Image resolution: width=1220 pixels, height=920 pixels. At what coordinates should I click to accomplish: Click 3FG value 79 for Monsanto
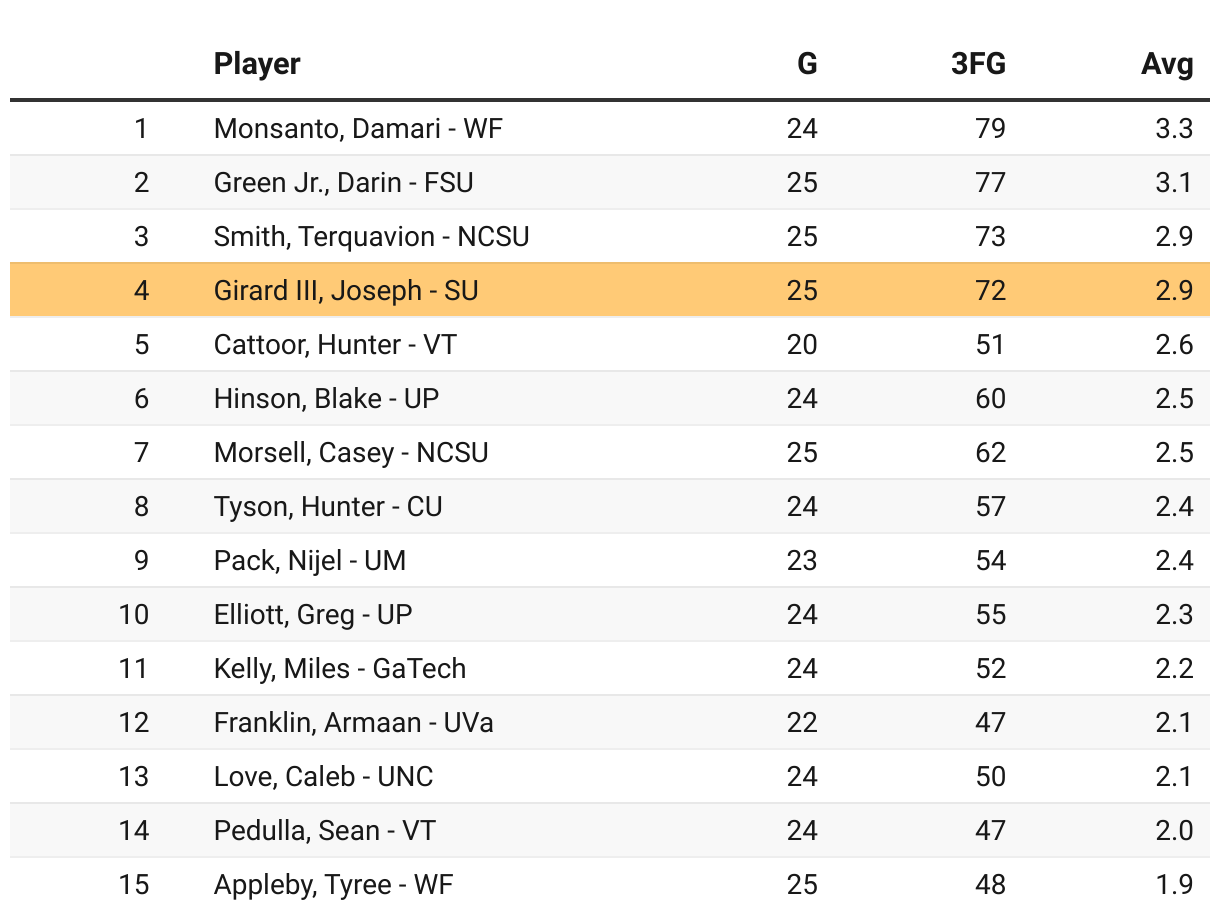pyautogui.click(x=990, y=128)
